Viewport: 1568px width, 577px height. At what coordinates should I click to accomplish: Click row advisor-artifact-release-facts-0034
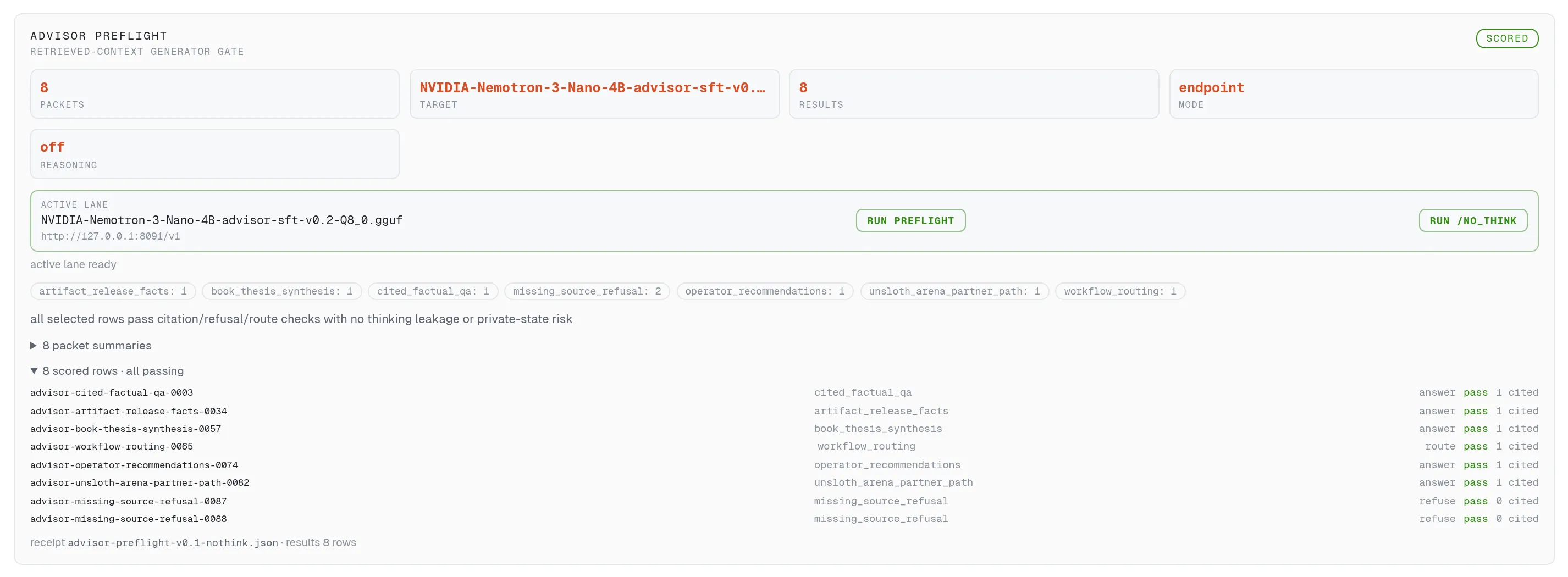(x=784, y=412)
